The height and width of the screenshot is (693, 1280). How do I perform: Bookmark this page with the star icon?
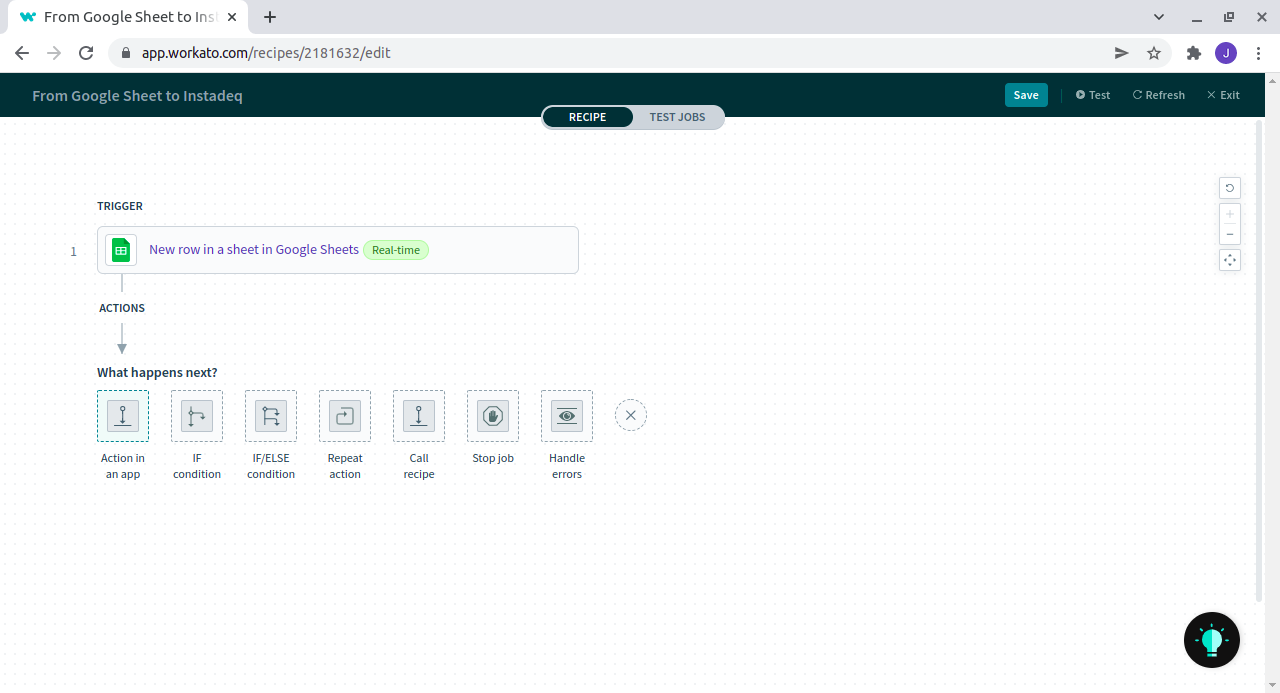(x=1154, y=53)
